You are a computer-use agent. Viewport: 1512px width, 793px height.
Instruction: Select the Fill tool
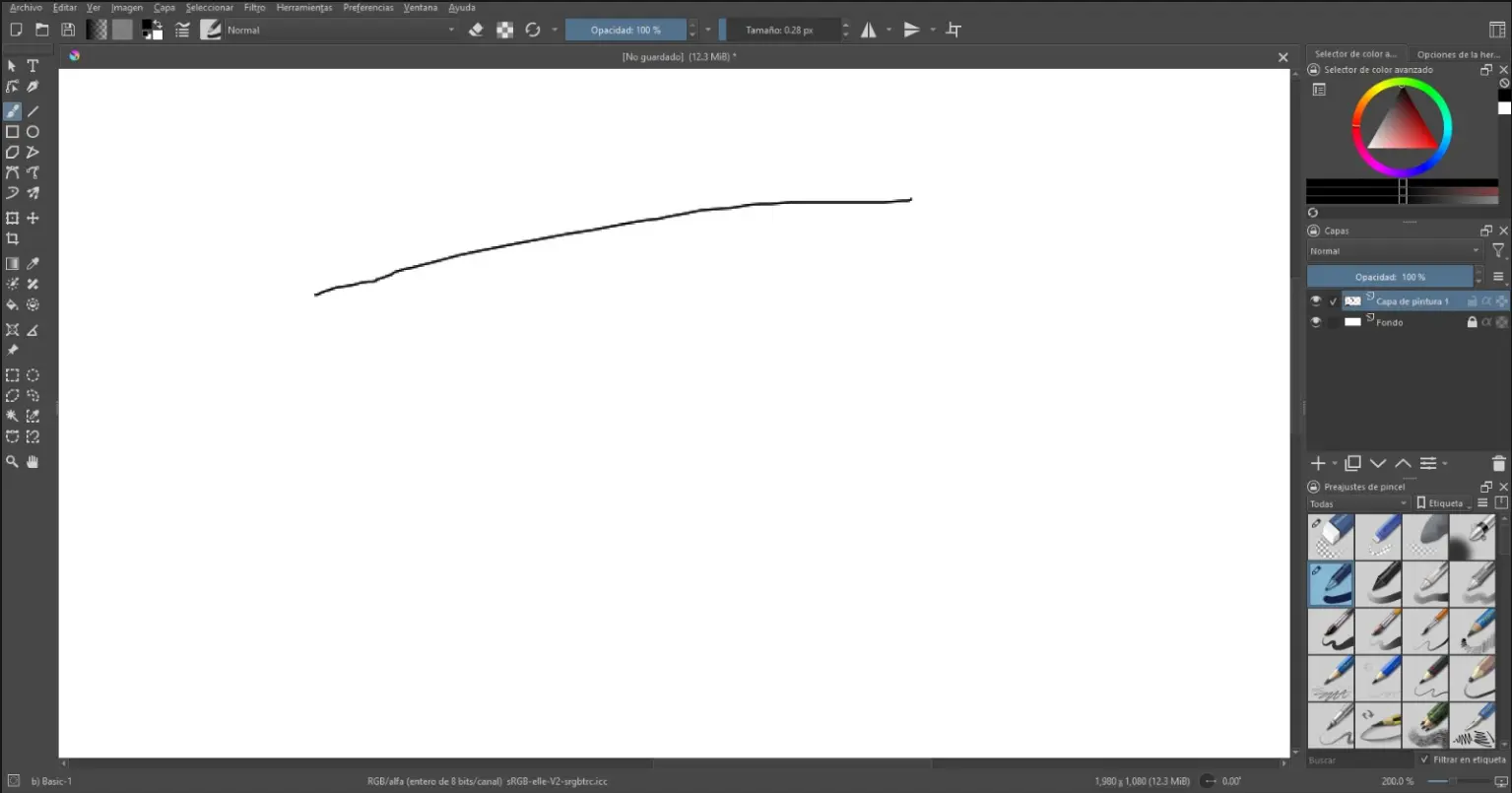point(12,304)
